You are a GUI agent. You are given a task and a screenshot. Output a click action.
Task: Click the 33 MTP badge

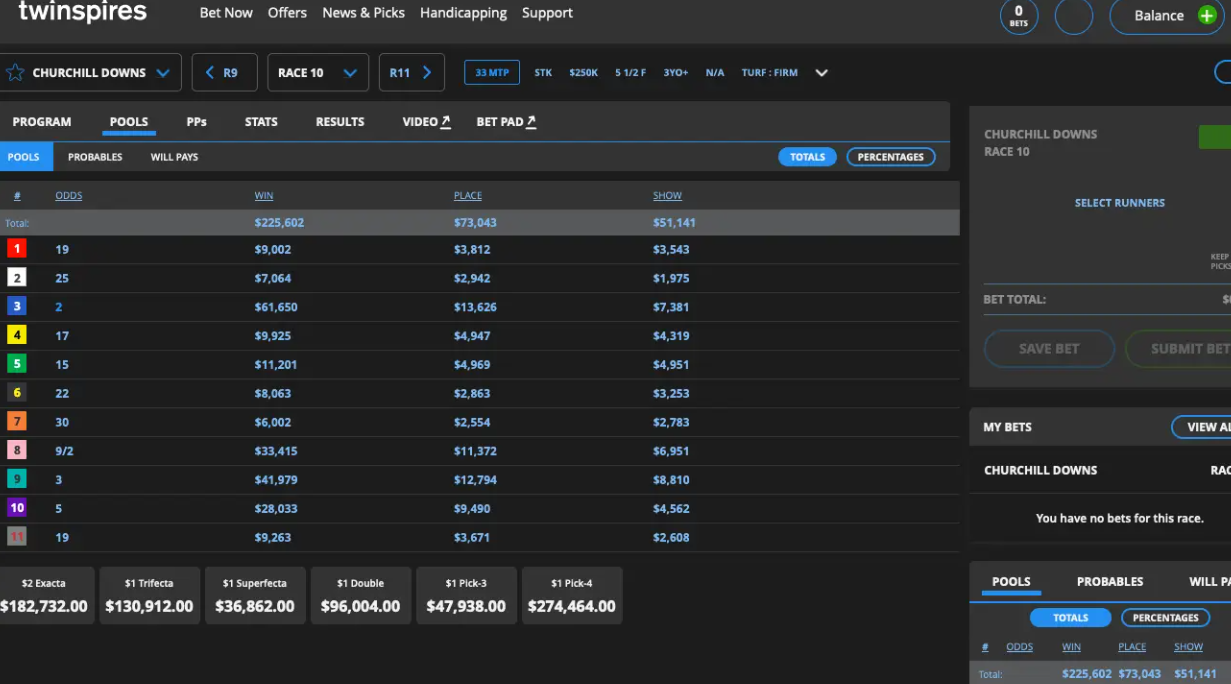[492, 73]
